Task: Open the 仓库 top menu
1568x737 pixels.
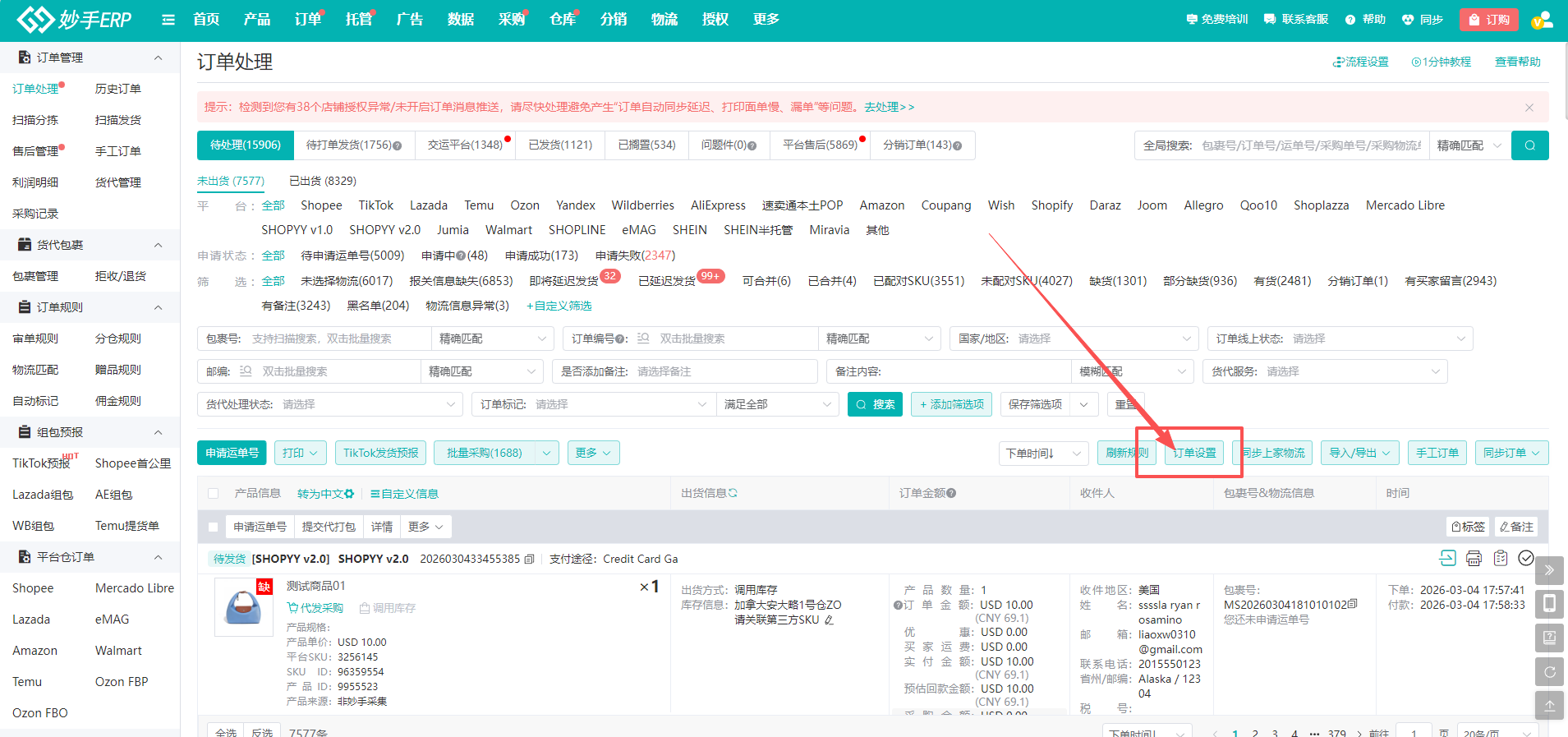Action: tap(563, 20)
